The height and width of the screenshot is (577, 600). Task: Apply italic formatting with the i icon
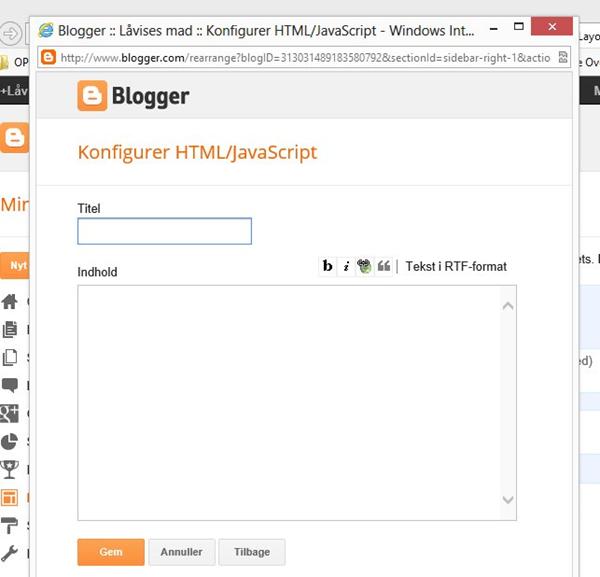[346, 266]
